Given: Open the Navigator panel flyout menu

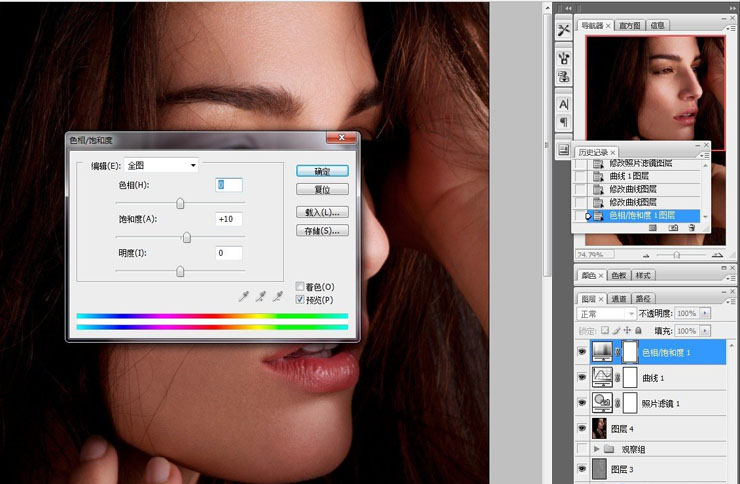Looking at the screenshot, I should click(730, 28).
